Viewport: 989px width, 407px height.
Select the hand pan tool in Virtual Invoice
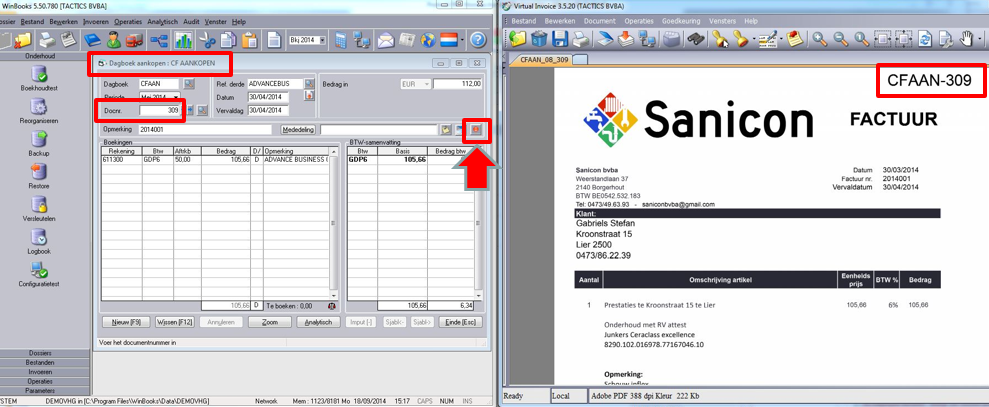(x=967, y=39)
